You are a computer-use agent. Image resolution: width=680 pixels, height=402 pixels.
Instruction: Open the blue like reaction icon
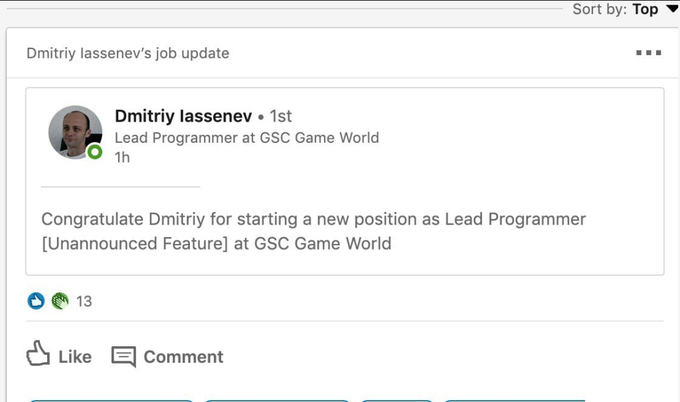pos(36,301)
